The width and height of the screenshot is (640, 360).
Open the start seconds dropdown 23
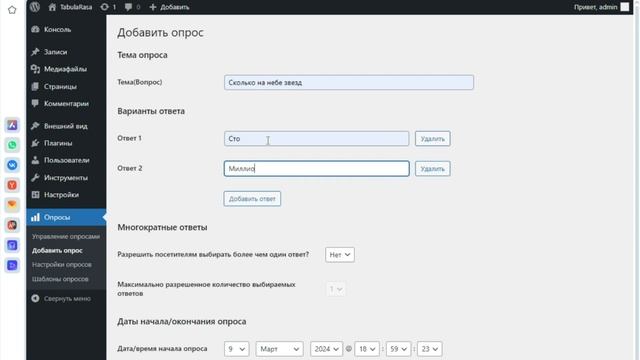coord(429,349)
